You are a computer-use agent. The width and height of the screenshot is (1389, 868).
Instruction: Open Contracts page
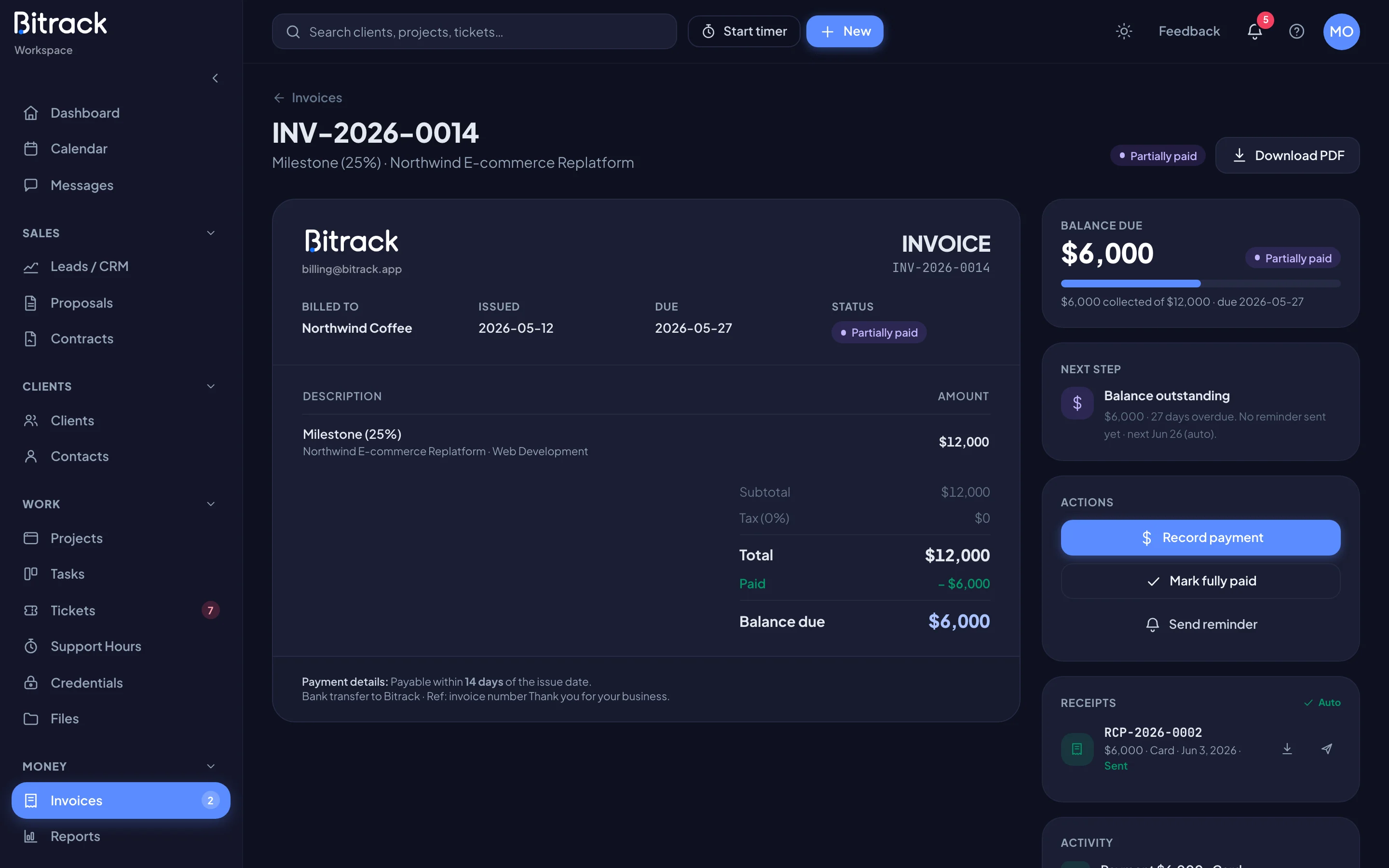(121, 339)
